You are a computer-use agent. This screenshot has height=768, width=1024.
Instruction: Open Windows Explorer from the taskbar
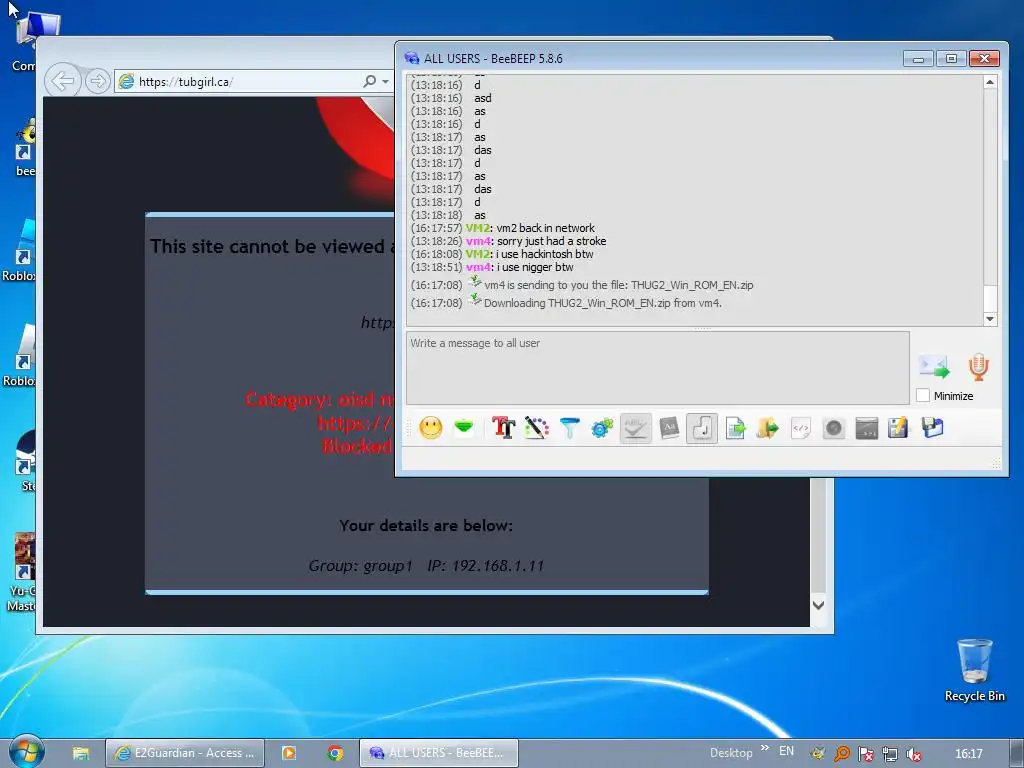pyautogui.click(x=81, y=753)
